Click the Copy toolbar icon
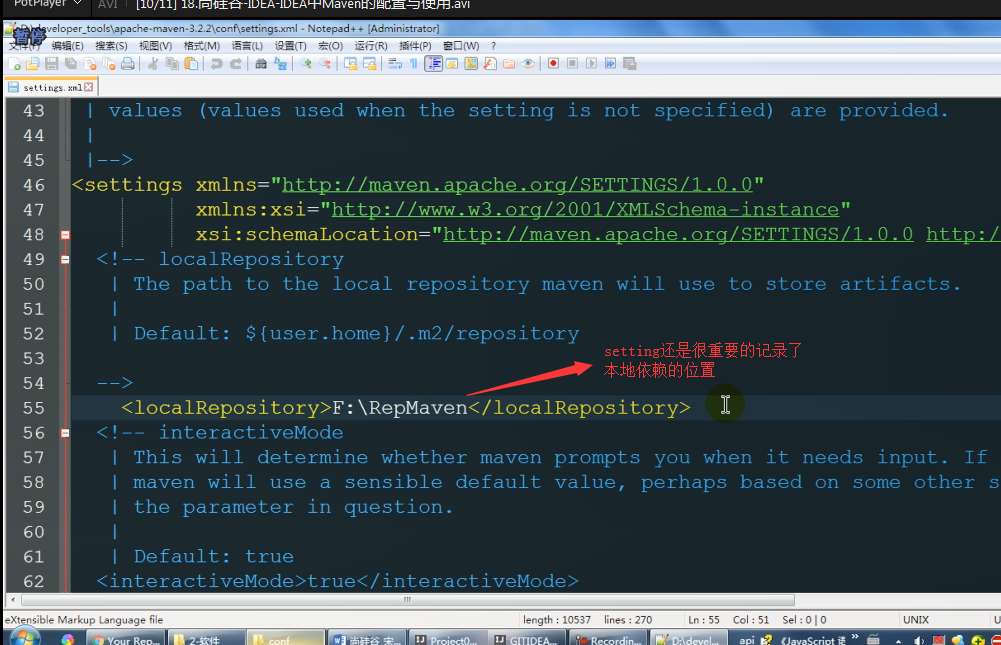The height and width of the screenshot is (645, 1001). 172,64
